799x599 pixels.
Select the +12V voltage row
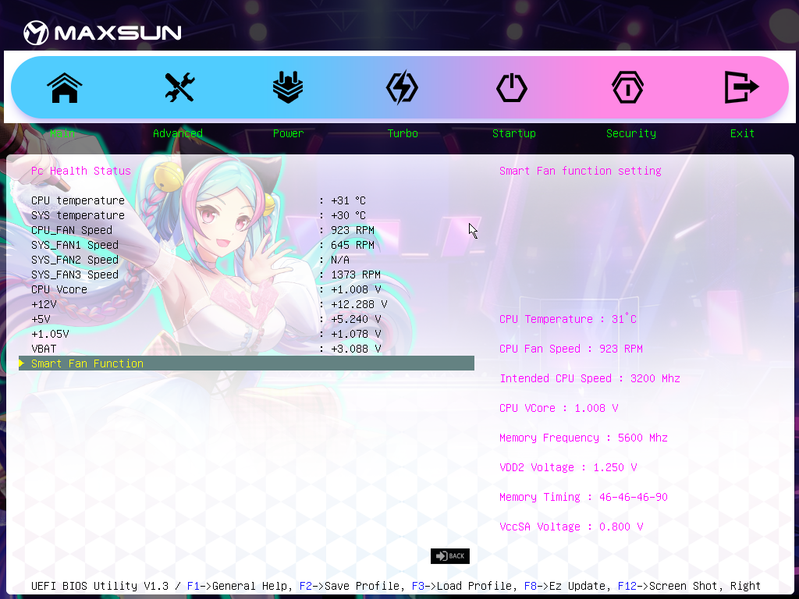pyautogui.click(x=247, y=304)
